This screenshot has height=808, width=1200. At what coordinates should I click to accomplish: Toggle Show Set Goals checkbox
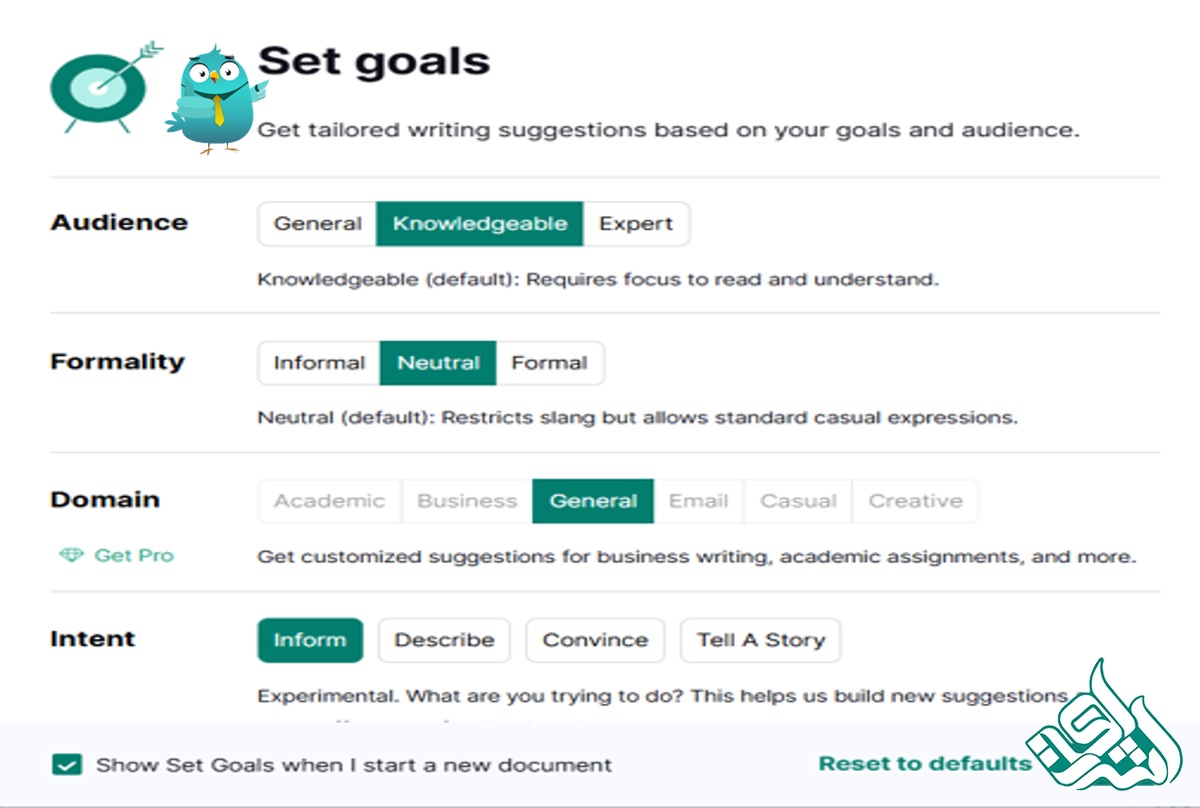pos(68,765)
